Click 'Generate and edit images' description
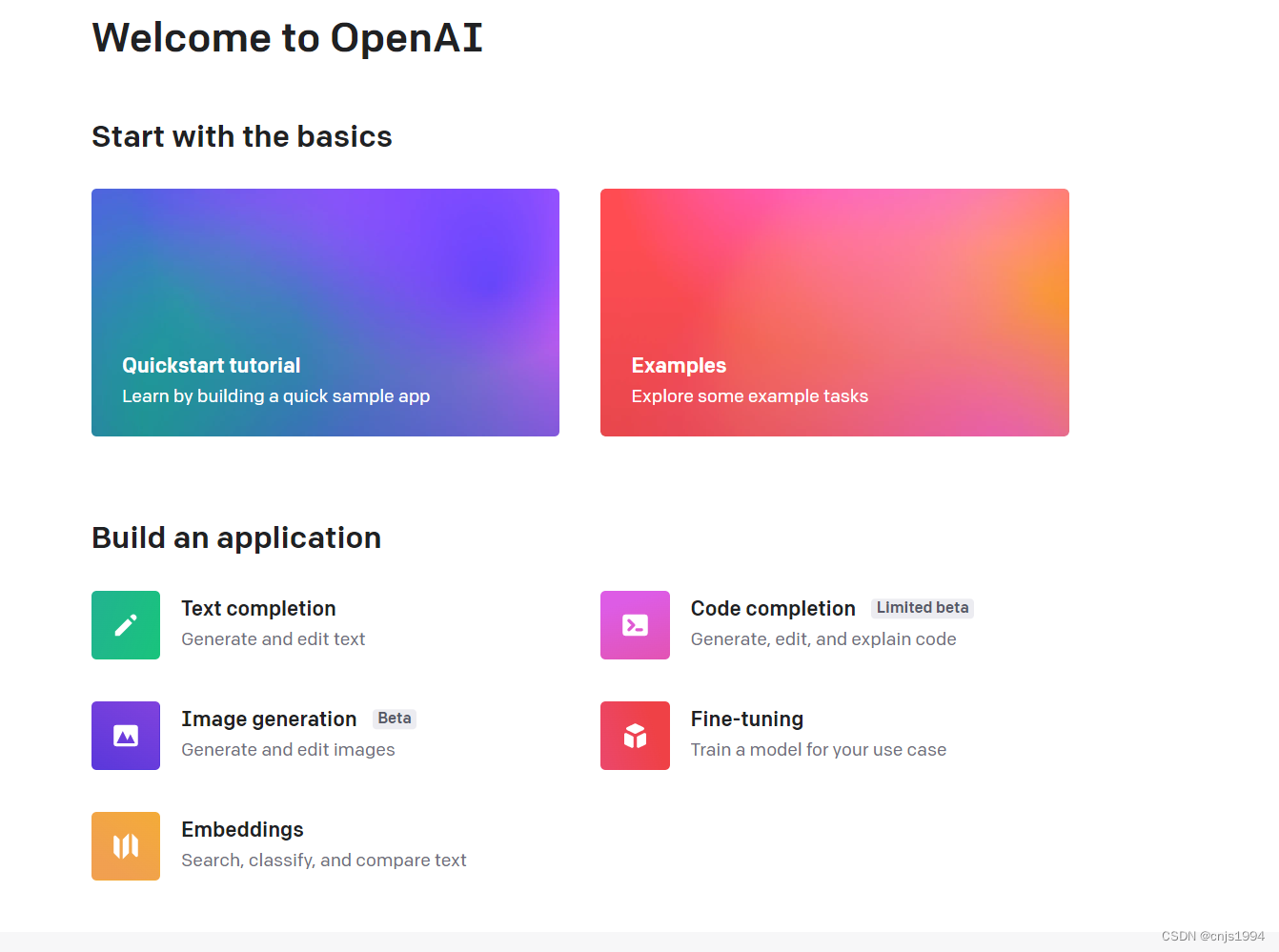Viewport: 1279px width, 952px height. point(288,750)
